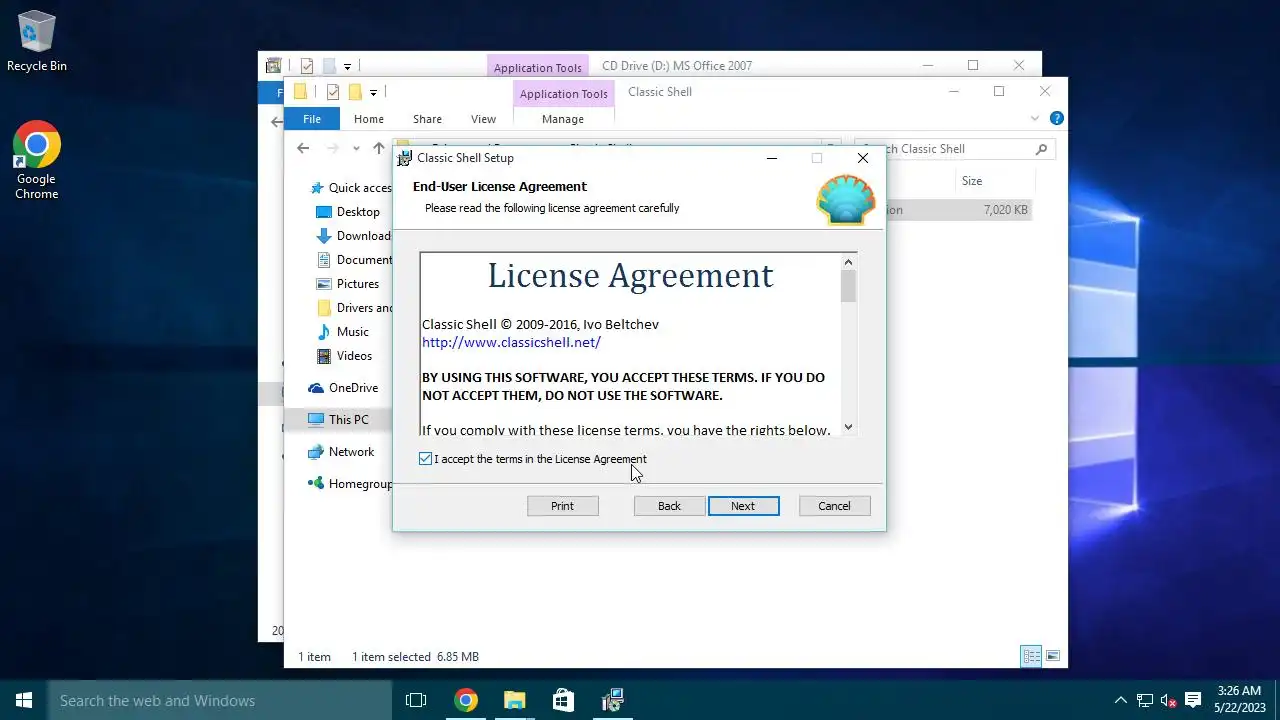The width and height of the screenshot is (1280, 720).
Task: Open volume control tray icon
Action: [1169, 700]
